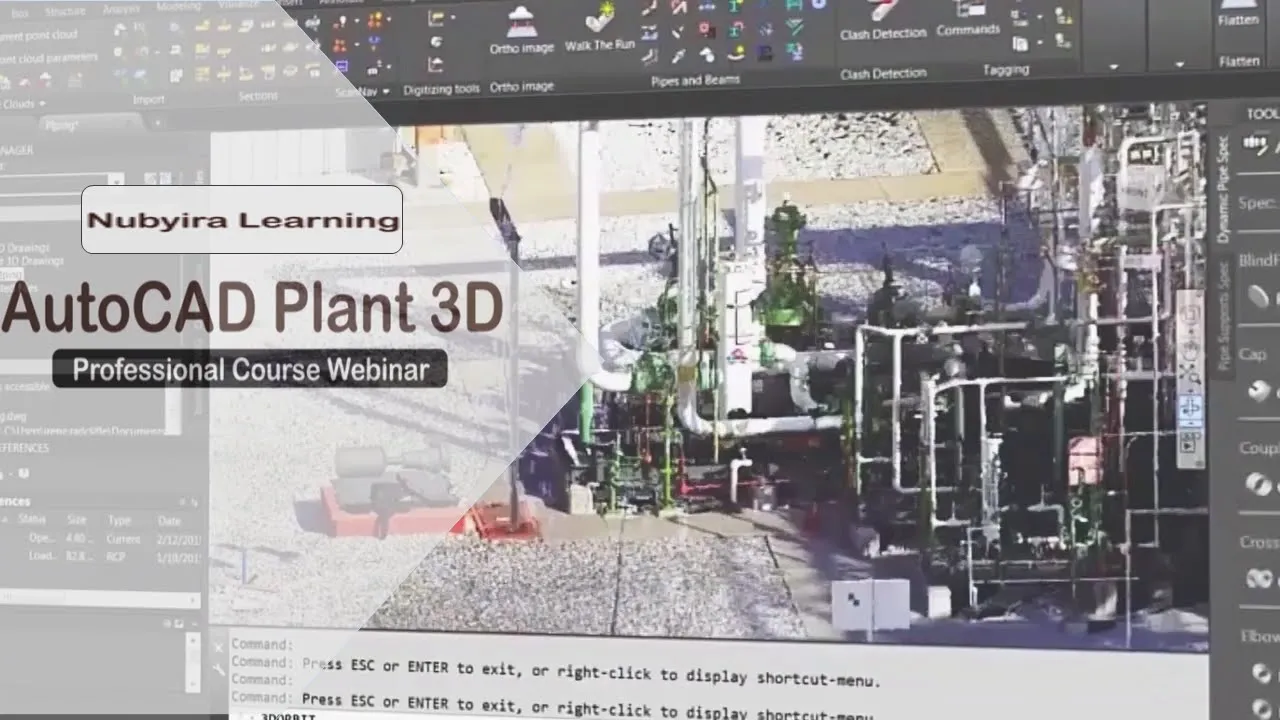Select the Cross fitting icon
Image resolution: width=1280 pixels, height=720 pixels.
[x=1257, y=578]
